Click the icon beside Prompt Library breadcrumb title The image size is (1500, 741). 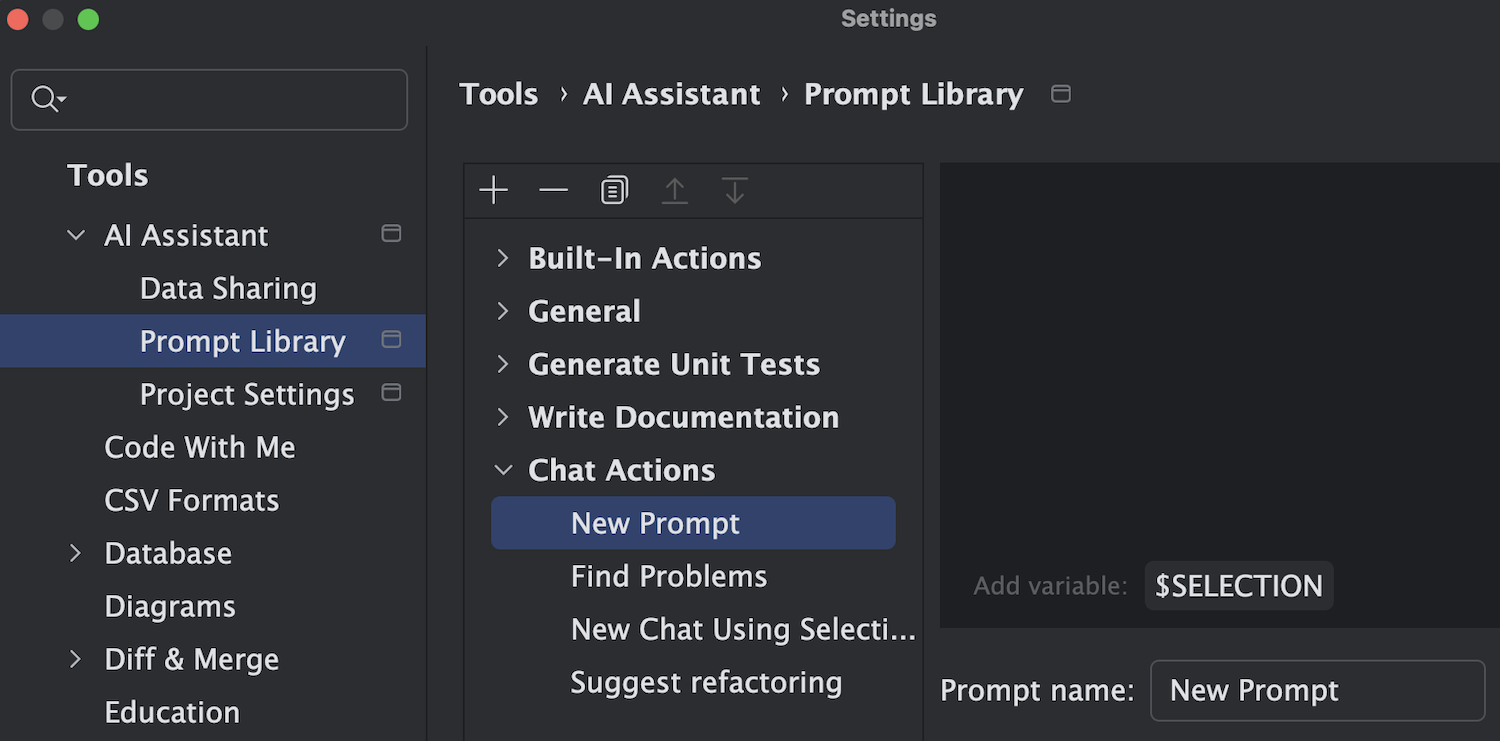point(1061,94)
